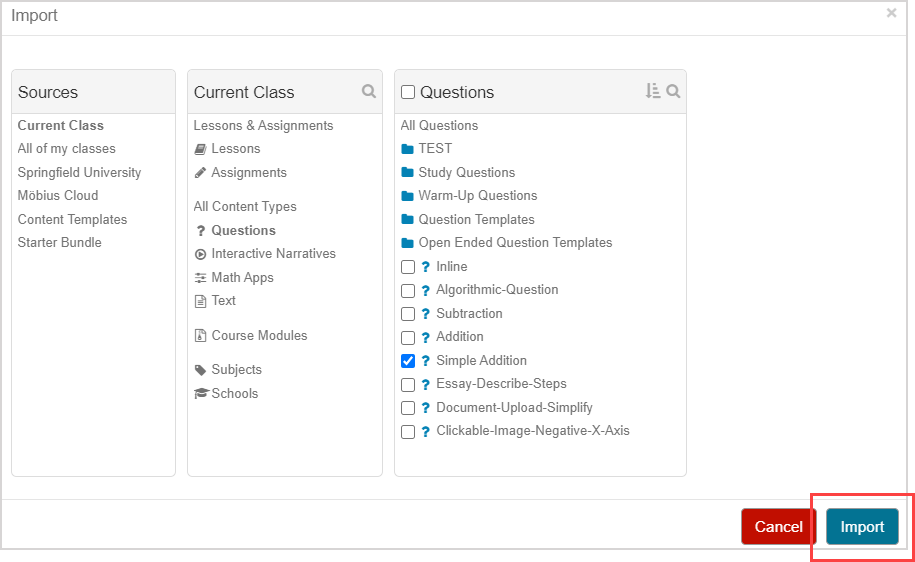Click the sort icon in Questions header
Screen dimensions: 915x562
point(653,91)
